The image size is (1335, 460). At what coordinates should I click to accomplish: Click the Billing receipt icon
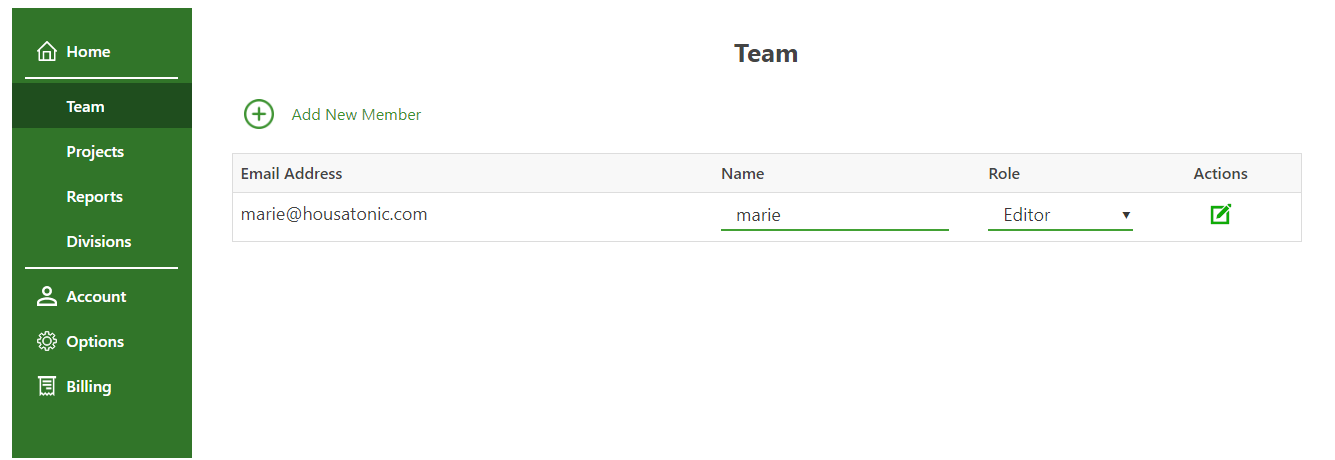(x=46, y=386)
